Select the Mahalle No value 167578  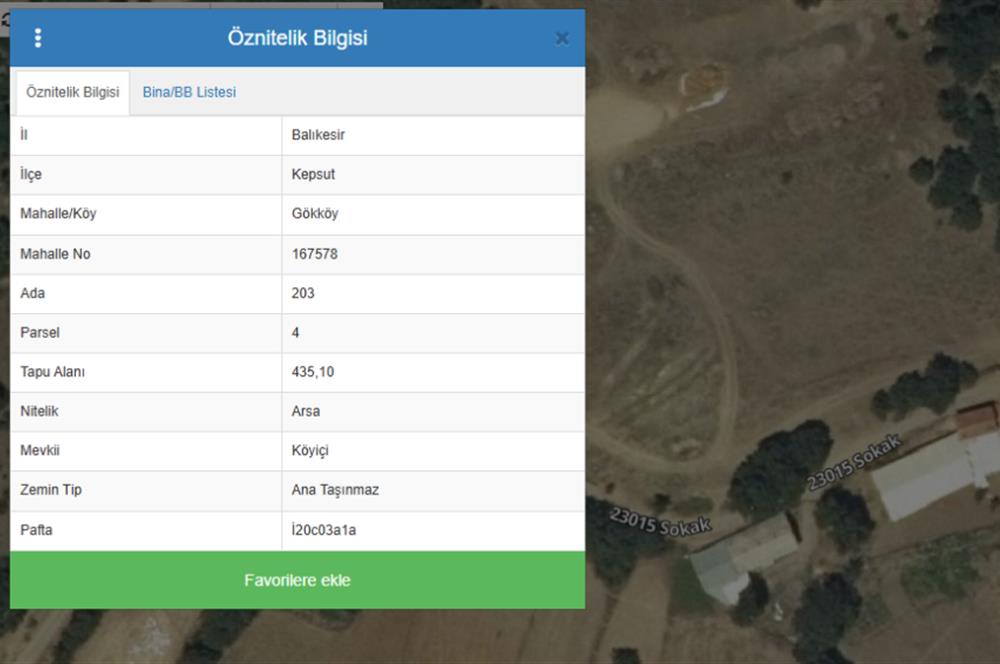[315, 254]
